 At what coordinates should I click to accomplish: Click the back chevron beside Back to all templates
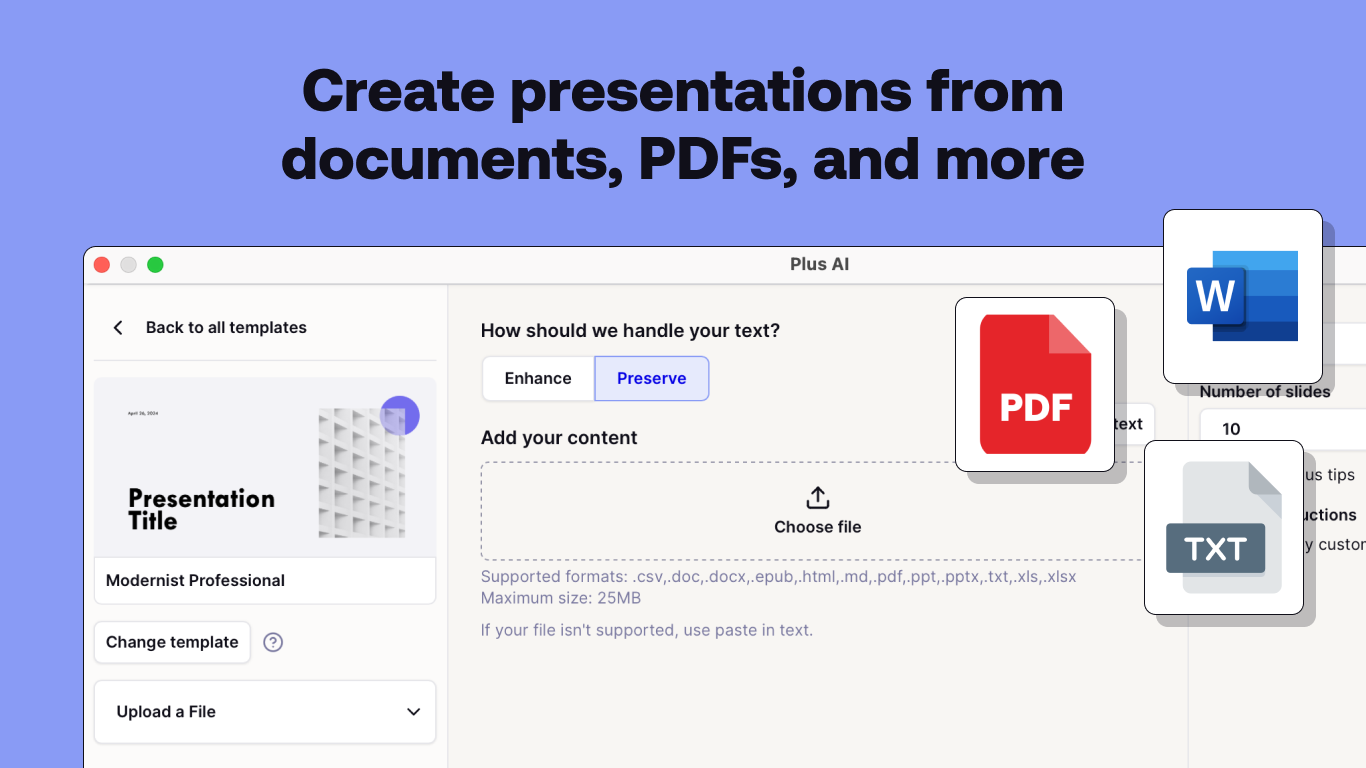click(x=117, y=327)
